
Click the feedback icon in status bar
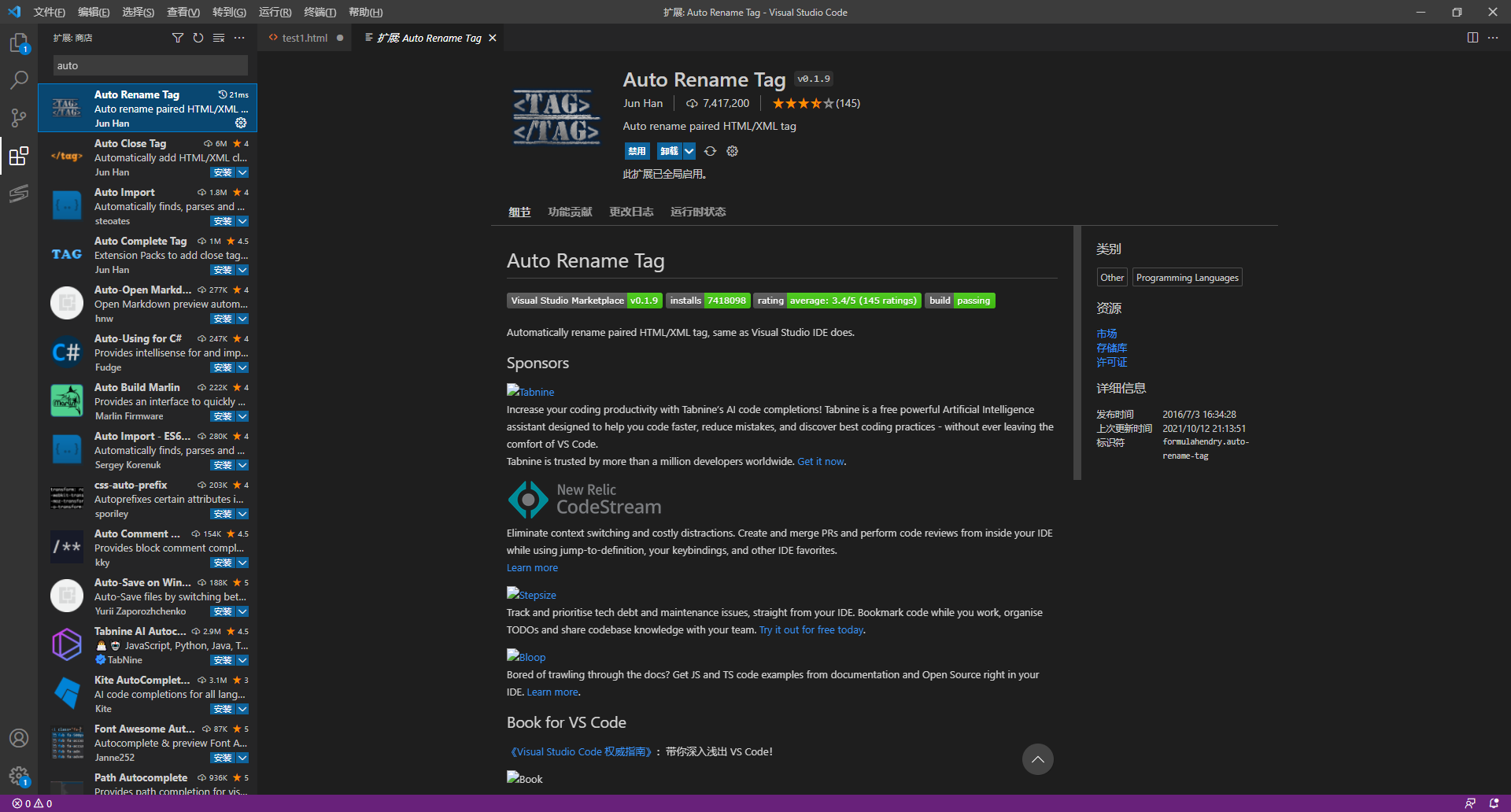[x=1470, y=803]
